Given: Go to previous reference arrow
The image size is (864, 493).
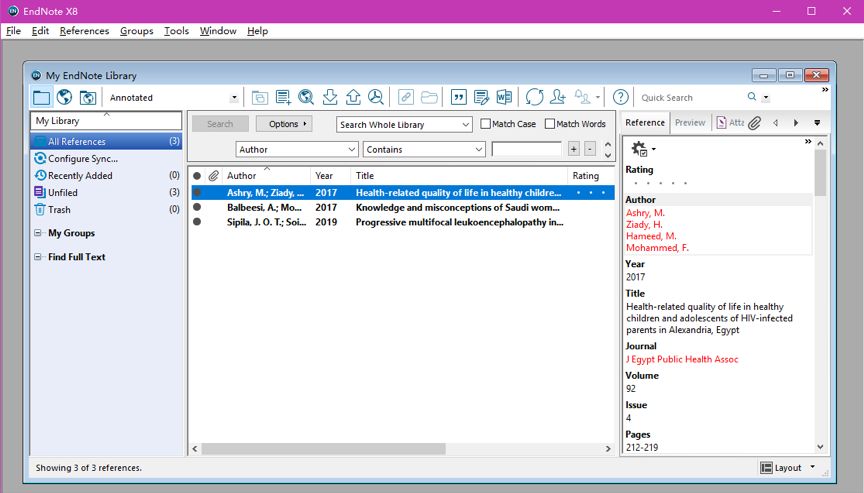Looking at the screenshot, I should 776,123.
